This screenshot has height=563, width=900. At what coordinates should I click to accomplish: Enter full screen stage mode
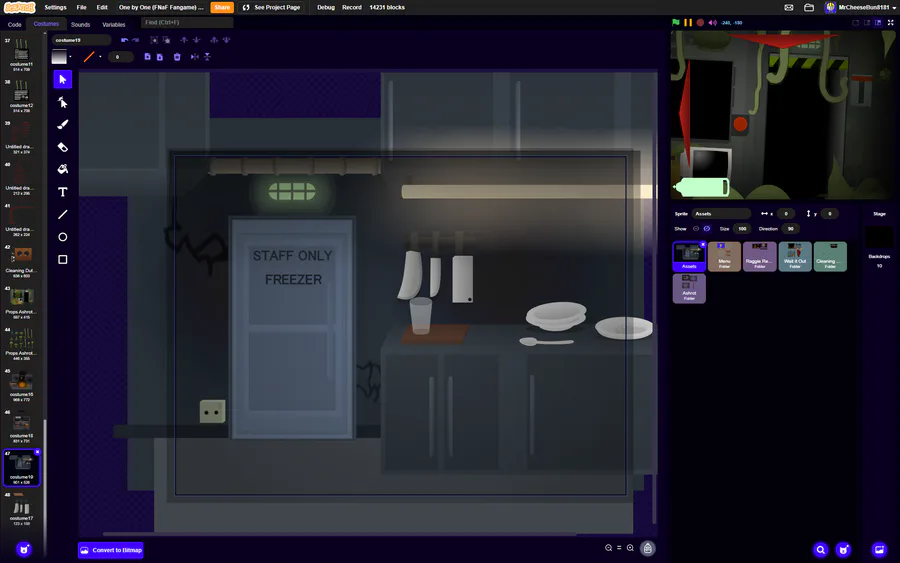(890, 22)
